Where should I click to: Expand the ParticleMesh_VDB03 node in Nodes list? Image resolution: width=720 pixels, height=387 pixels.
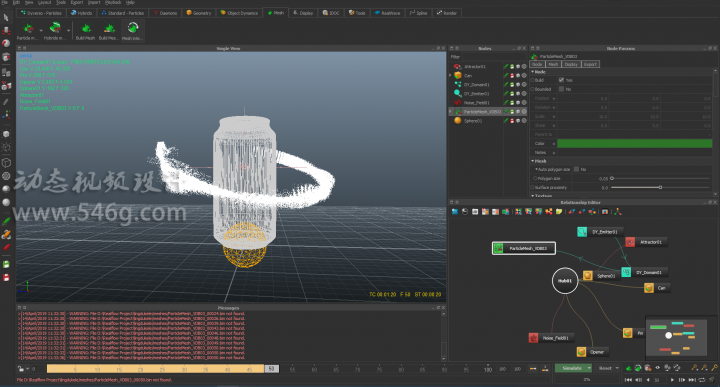(x=450, y=112)
